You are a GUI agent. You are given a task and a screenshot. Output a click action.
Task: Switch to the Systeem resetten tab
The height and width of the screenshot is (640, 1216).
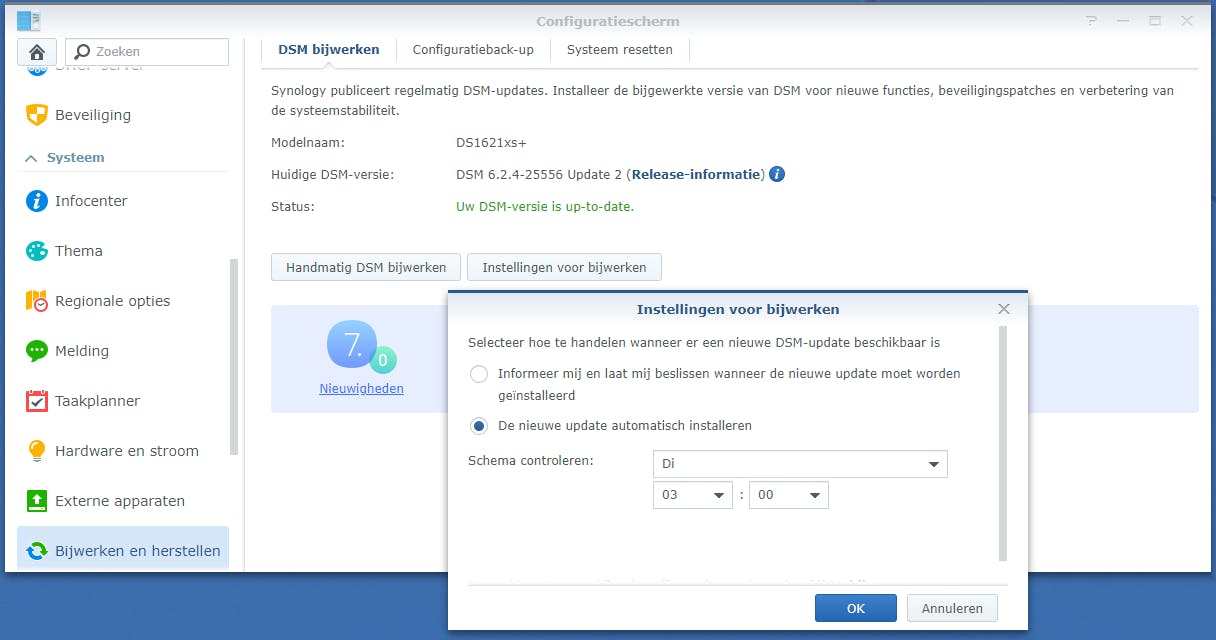[x=620, y=49]
